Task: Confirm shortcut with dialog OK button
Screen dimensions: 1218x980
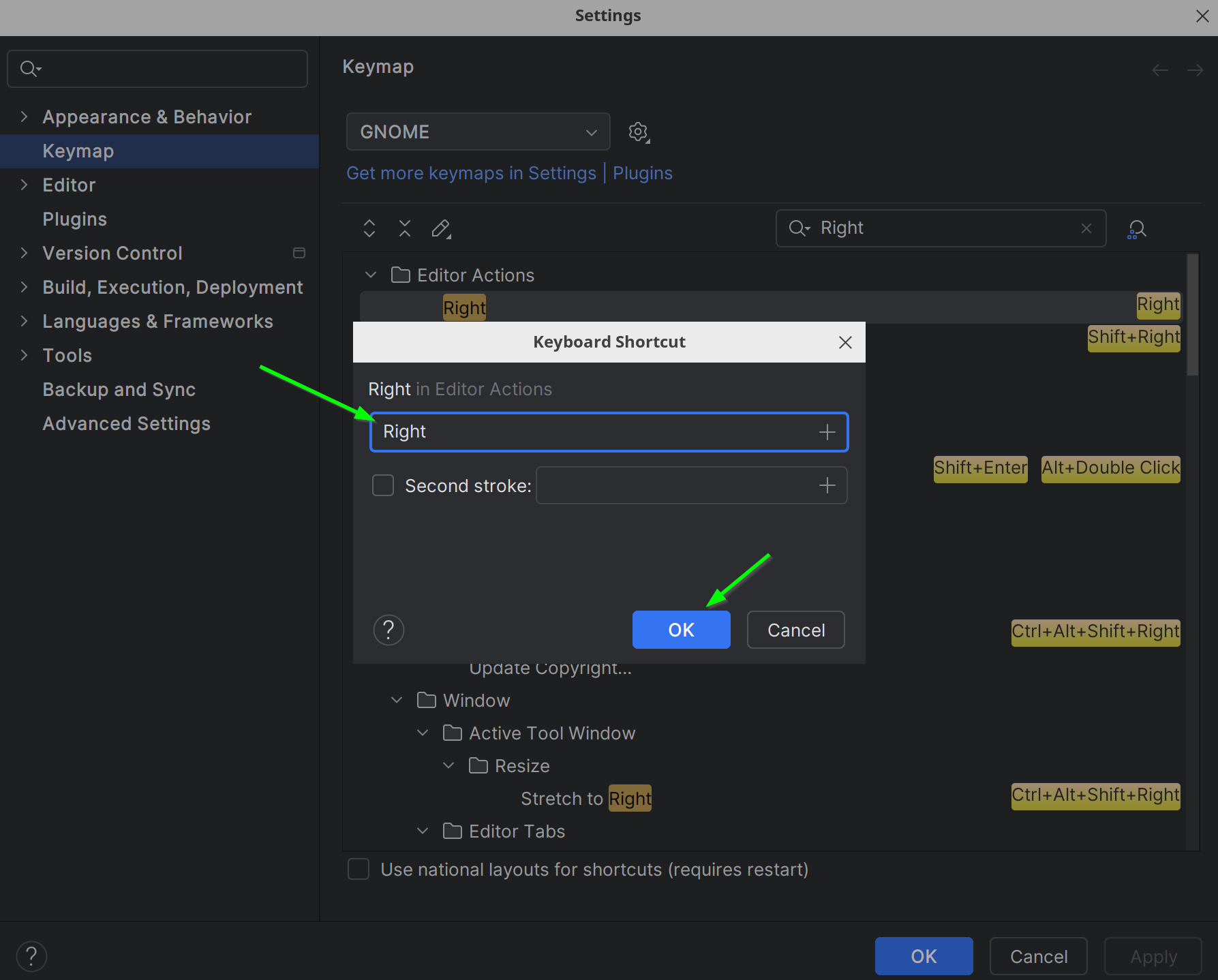Action: (681, 630)
